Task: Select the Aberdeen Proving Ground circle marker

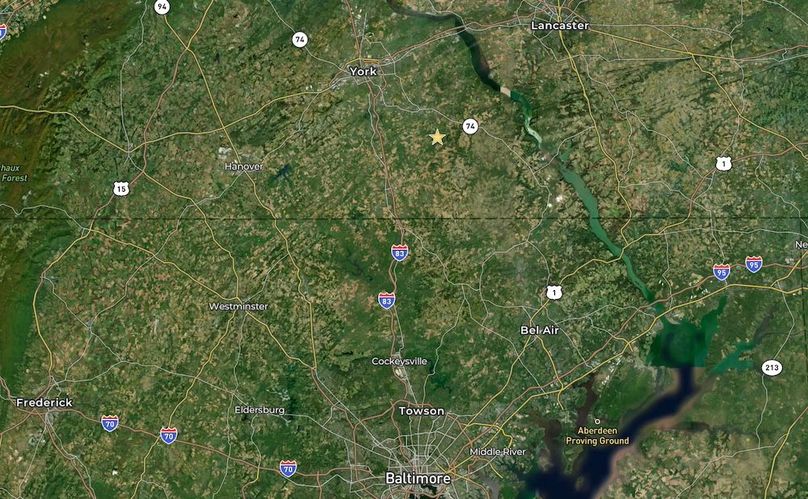Action: point(597,421)
